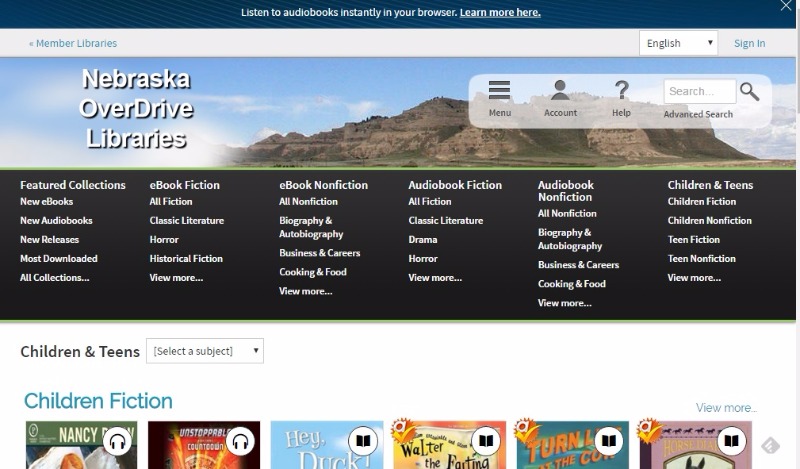The height and width of the screenshot is (469, 800).
Task: Select Teen Fiction category
Action: (x=693, y=239)
